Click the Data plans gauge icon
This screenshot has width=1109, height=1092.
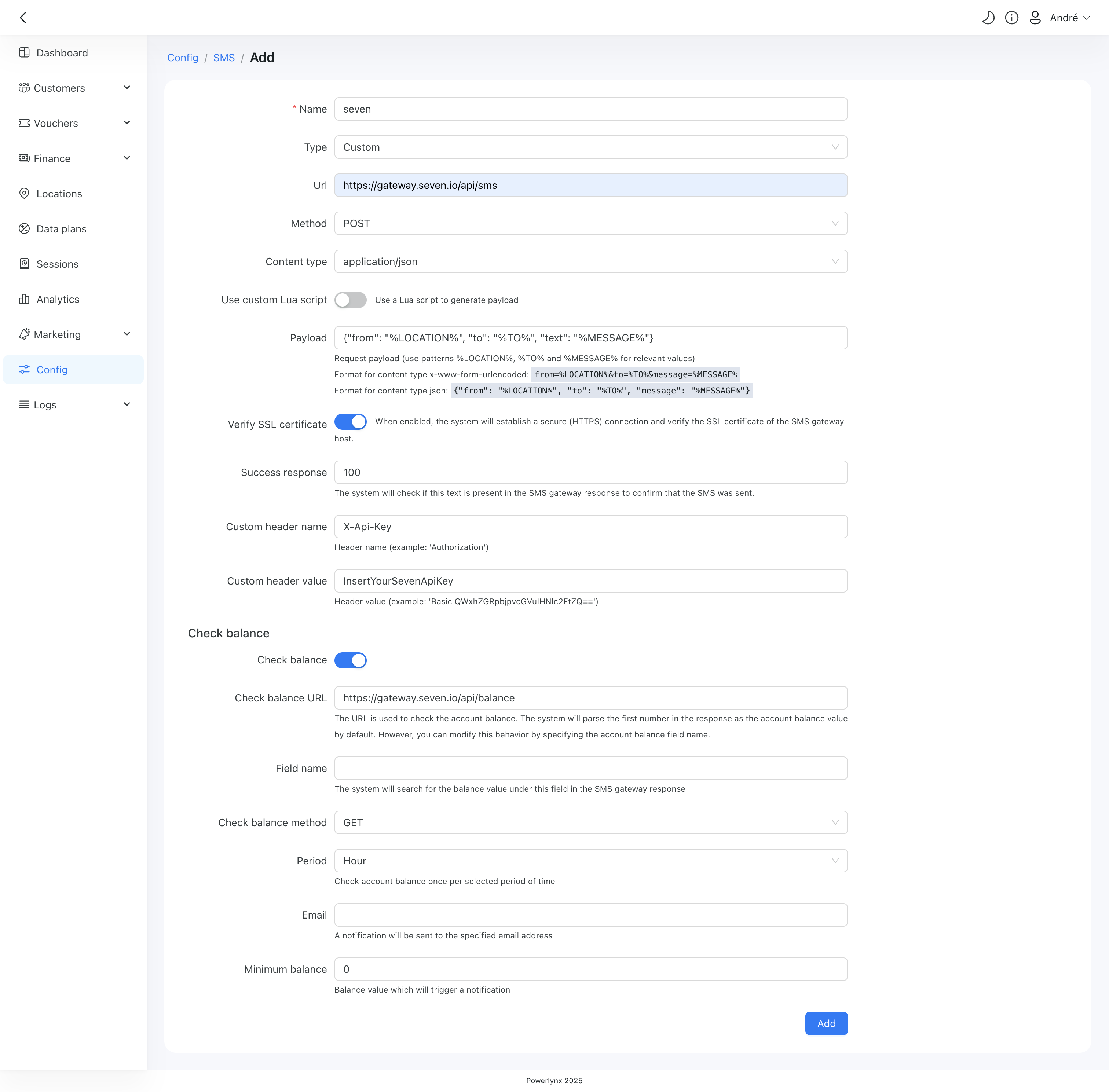[x=24, y=229]
